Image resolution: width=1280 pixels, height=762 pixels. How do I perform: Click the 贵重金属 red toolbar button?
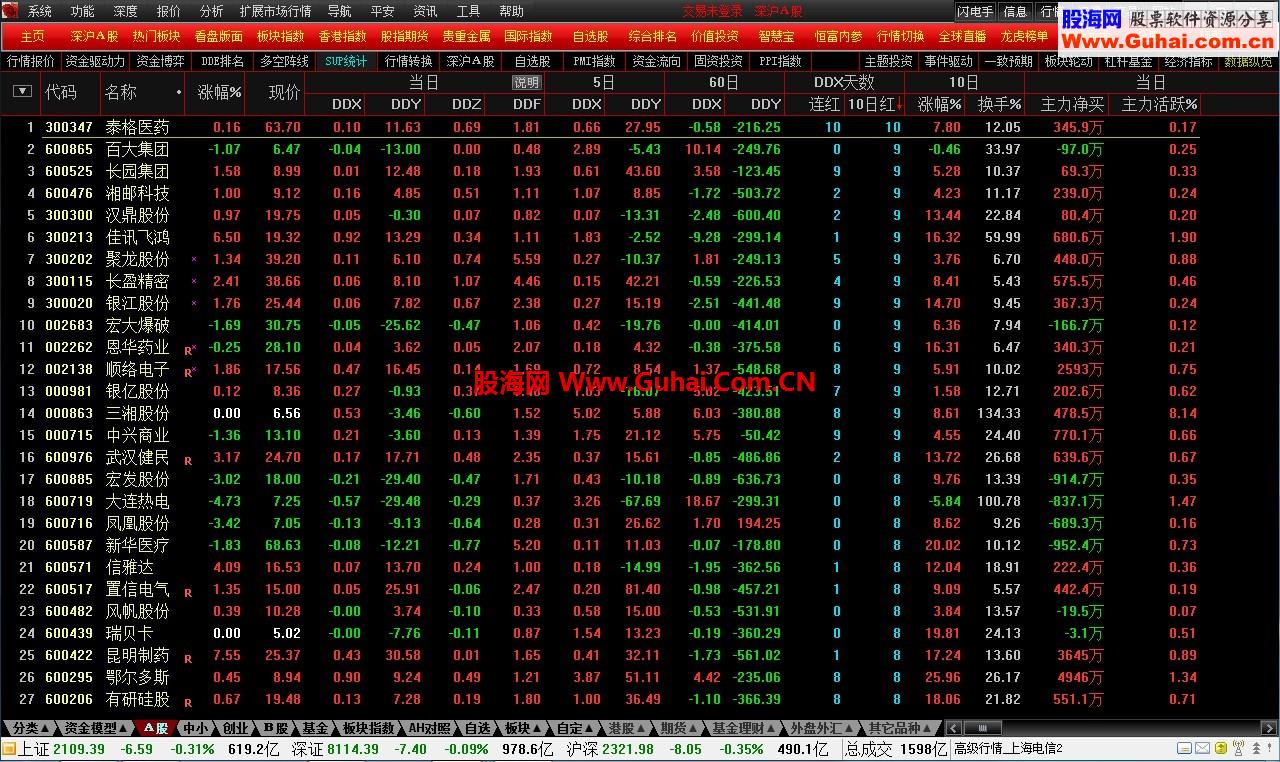coord(467,35)
